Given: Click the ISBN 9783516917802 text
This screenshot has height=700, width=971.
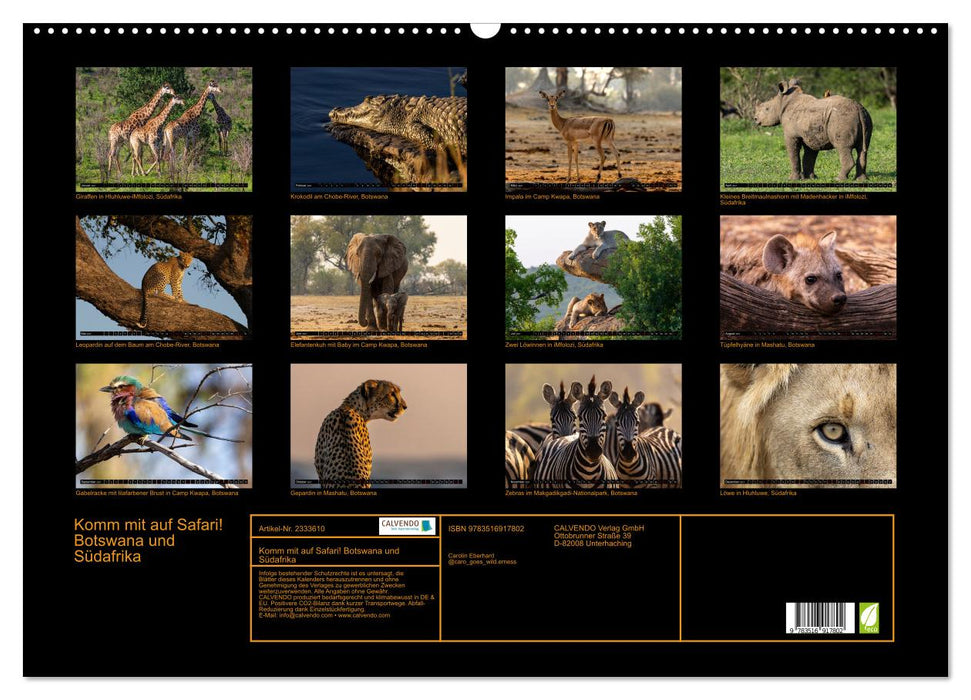Looking at the screenshot, I should point(486,529).
